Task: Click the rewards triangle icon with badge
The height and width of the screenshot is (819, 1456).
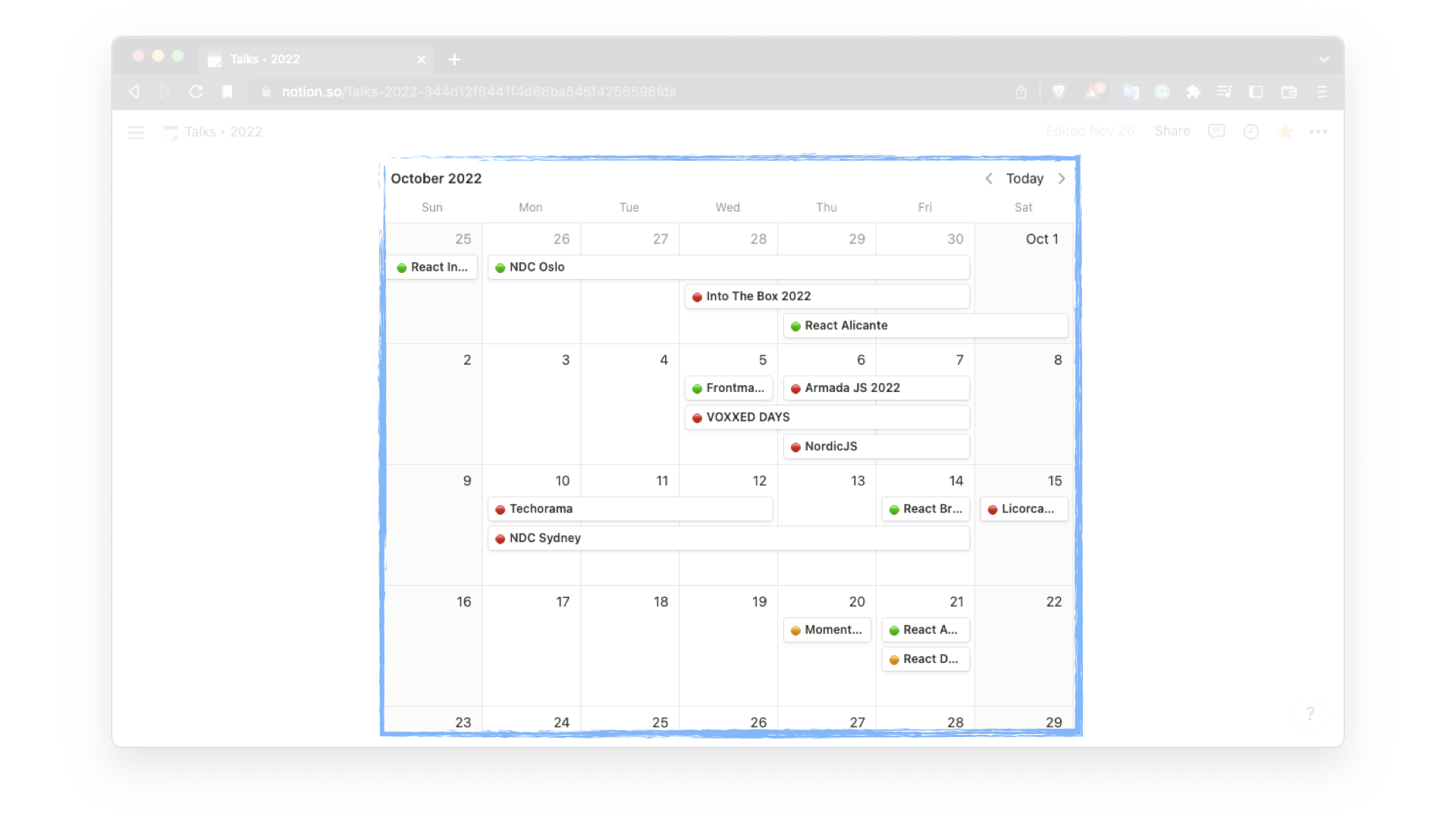Action: point(1093,91)
